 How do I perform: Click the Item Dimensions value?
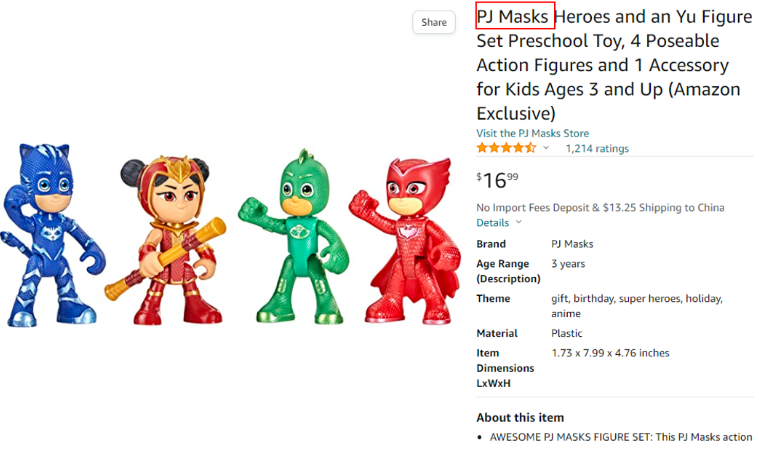point(610,353)
